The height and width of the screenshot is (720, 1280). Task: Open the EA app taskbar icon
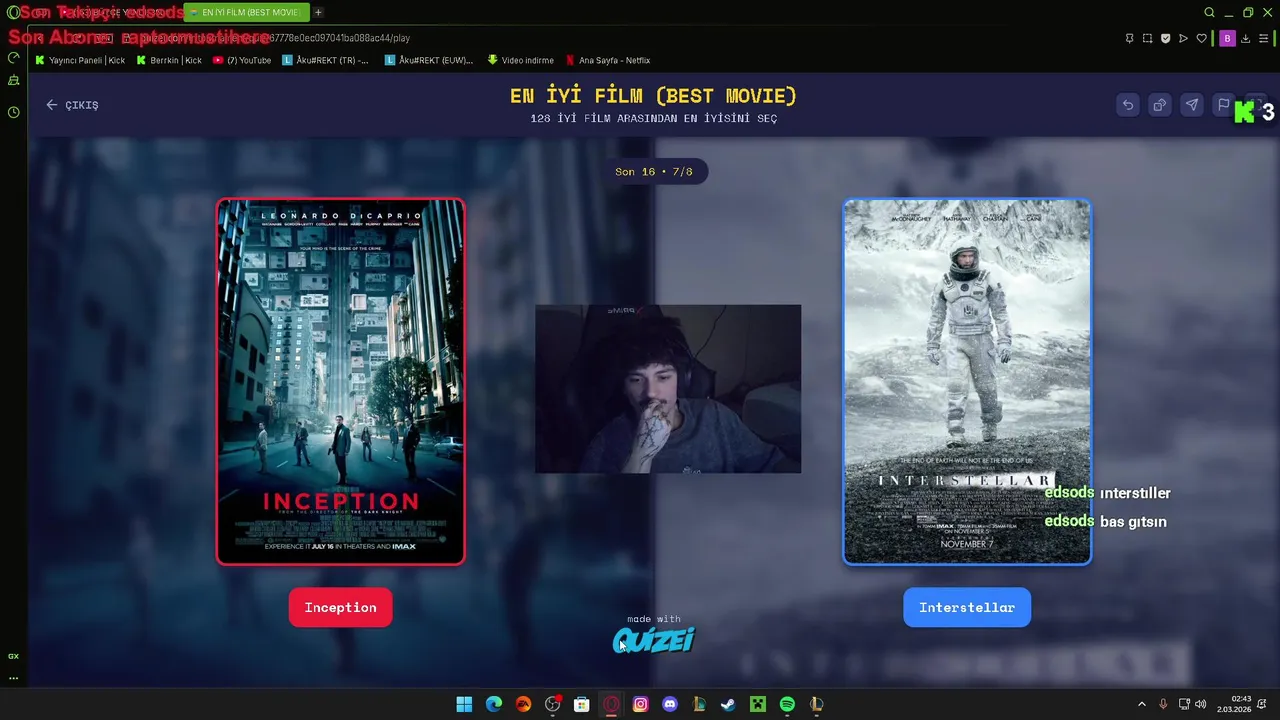click(523, 704)
